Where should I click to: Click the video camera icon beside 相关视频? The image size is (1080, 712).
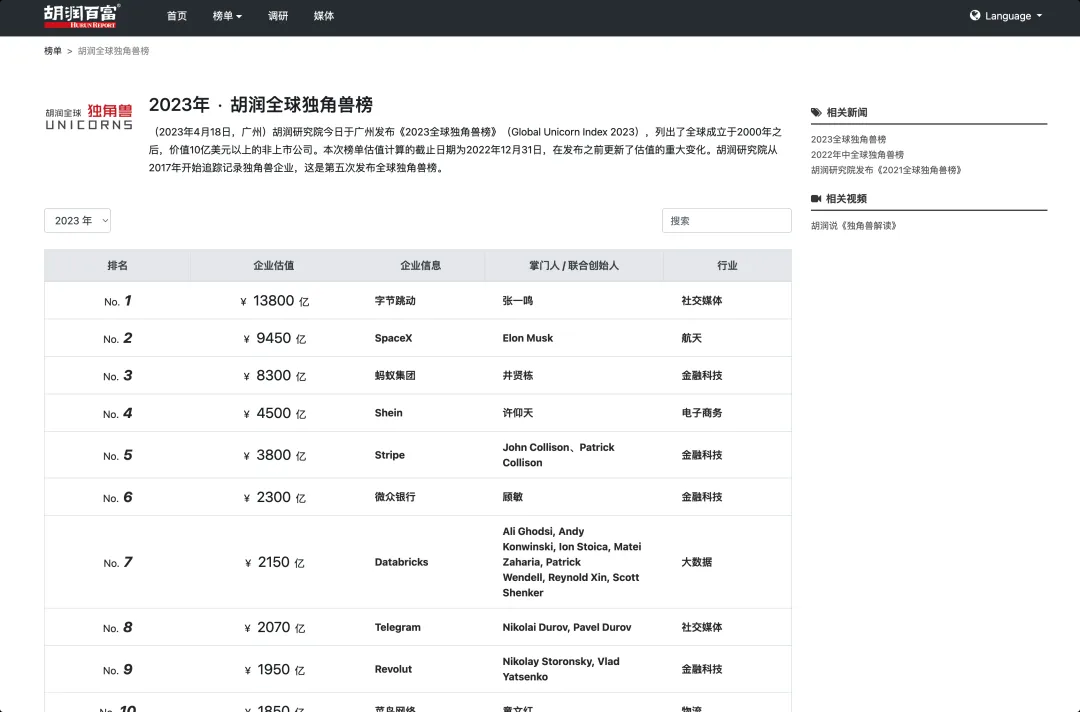816,198
